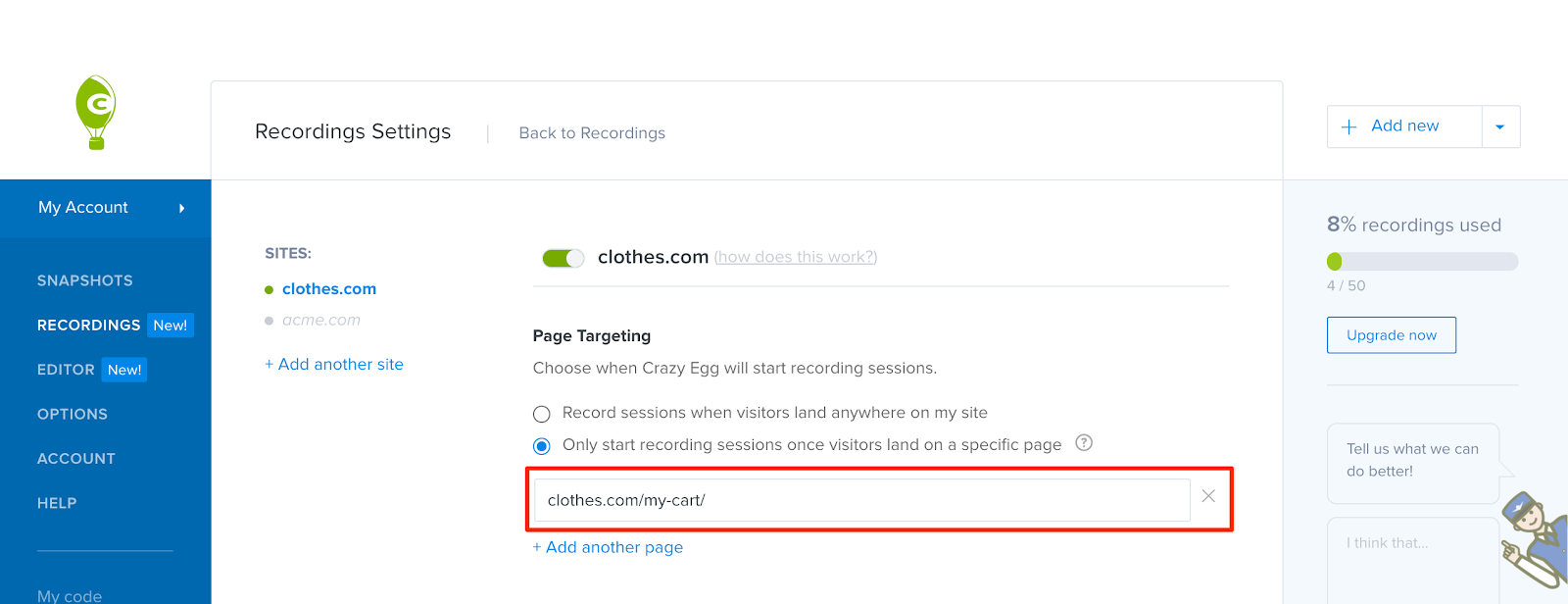Click Add another page link
Viewport: 1568px width, 604px height.
point(608,547)
